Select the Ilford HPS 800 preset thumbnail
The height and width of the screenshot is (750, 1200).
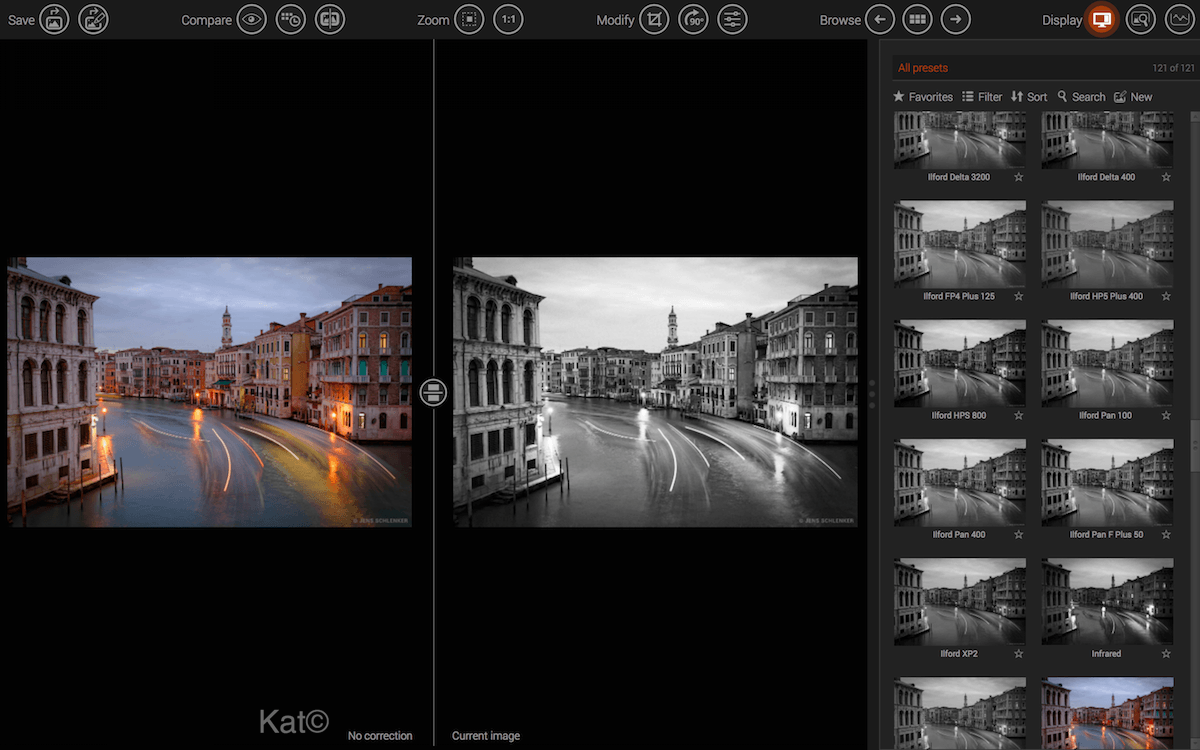tap(960, 363)
